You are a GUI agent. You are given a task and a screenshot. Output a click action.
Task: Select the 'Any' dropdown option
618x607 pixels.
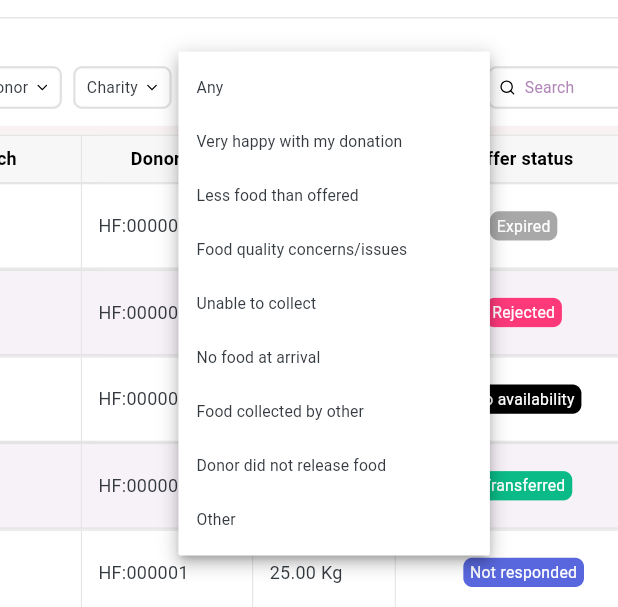click(210, 87)
